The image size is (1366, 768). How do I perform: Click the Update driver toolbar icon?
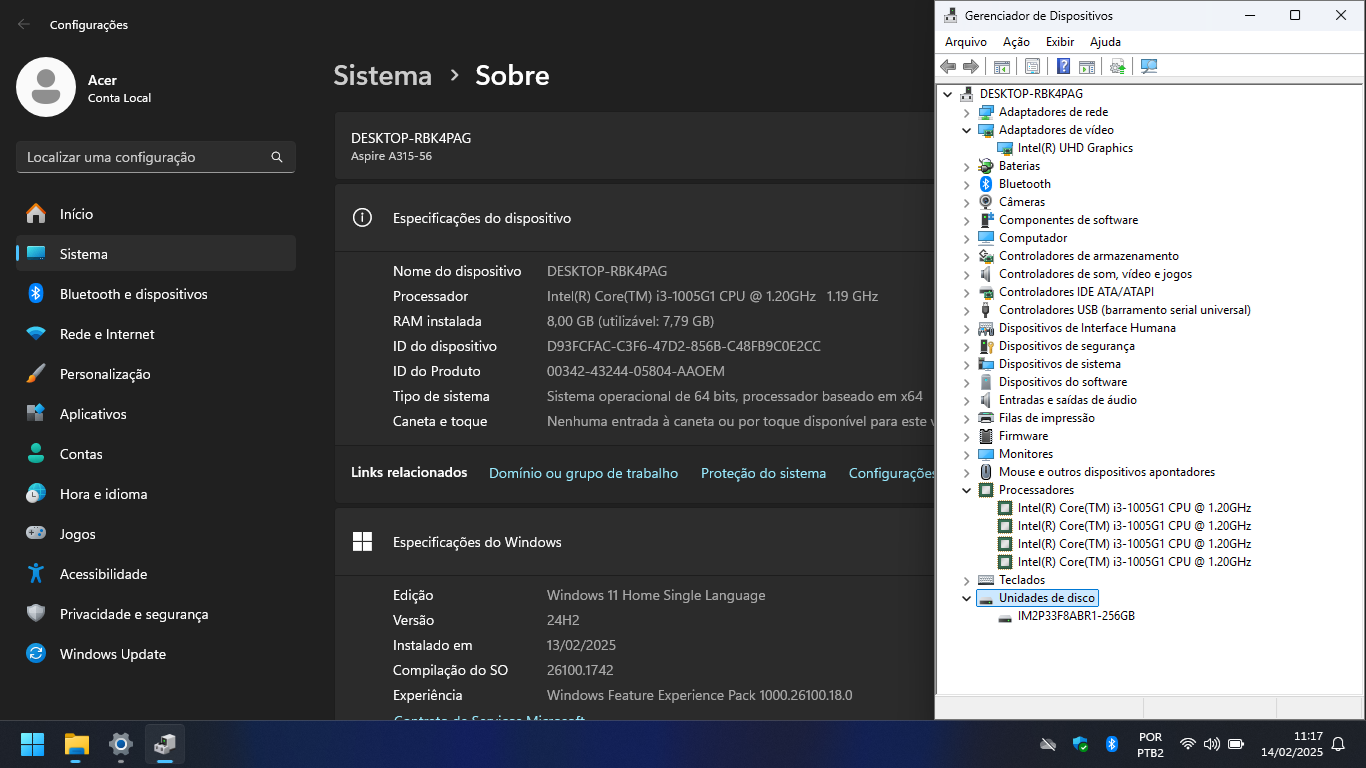1118,66
